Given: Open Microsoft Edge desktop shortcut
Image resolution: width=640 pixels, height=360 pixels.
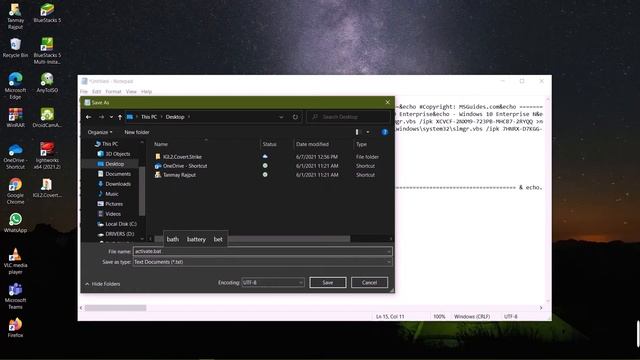Looking at the screenshot, I should (x=16, y=86).
